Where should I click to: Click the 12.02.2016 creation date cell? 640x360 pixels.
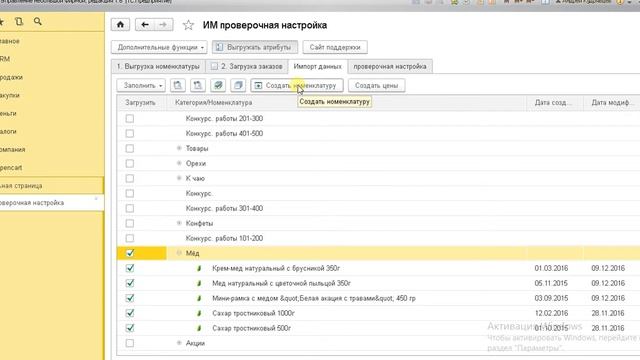pos(551,313)
